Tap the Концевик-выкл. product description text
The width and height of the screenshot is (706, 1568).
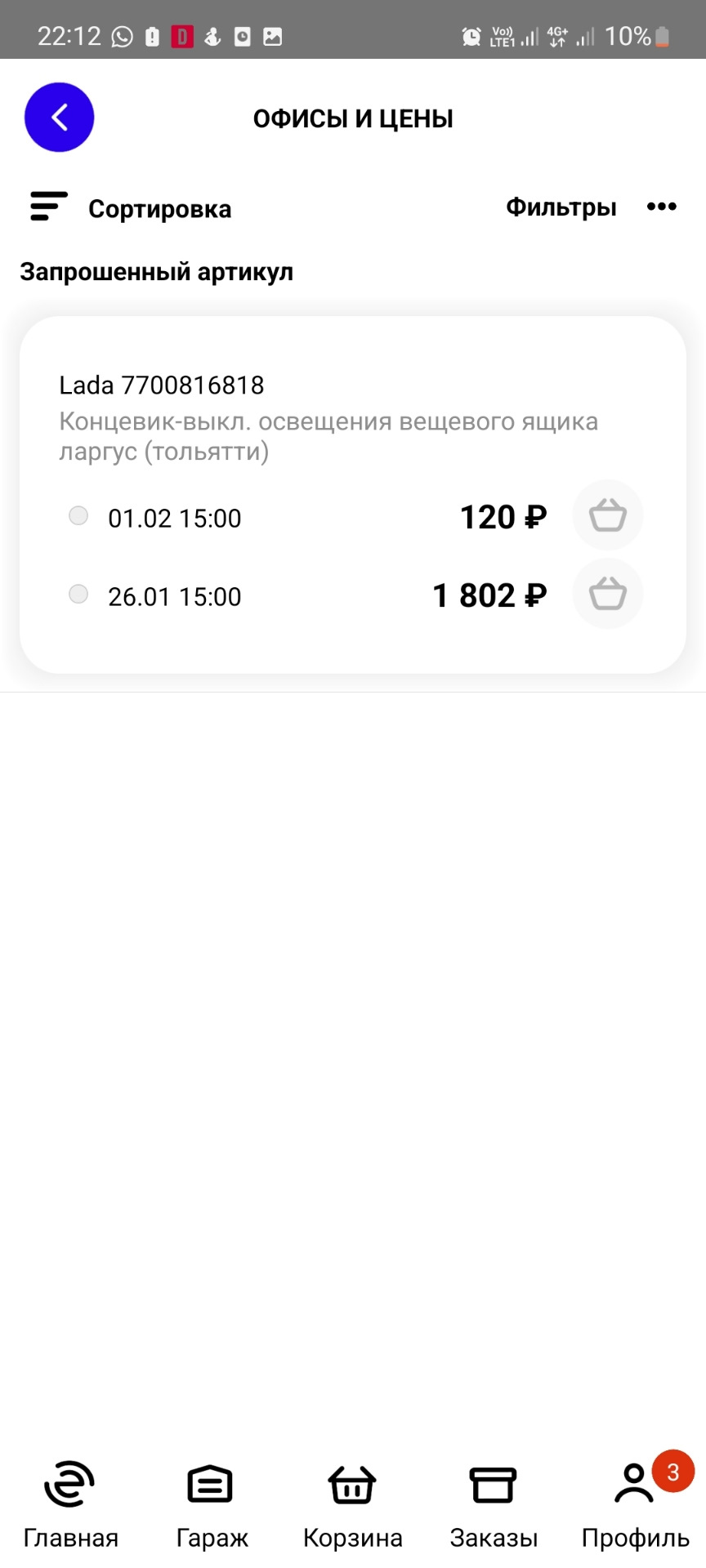[328, 436]
